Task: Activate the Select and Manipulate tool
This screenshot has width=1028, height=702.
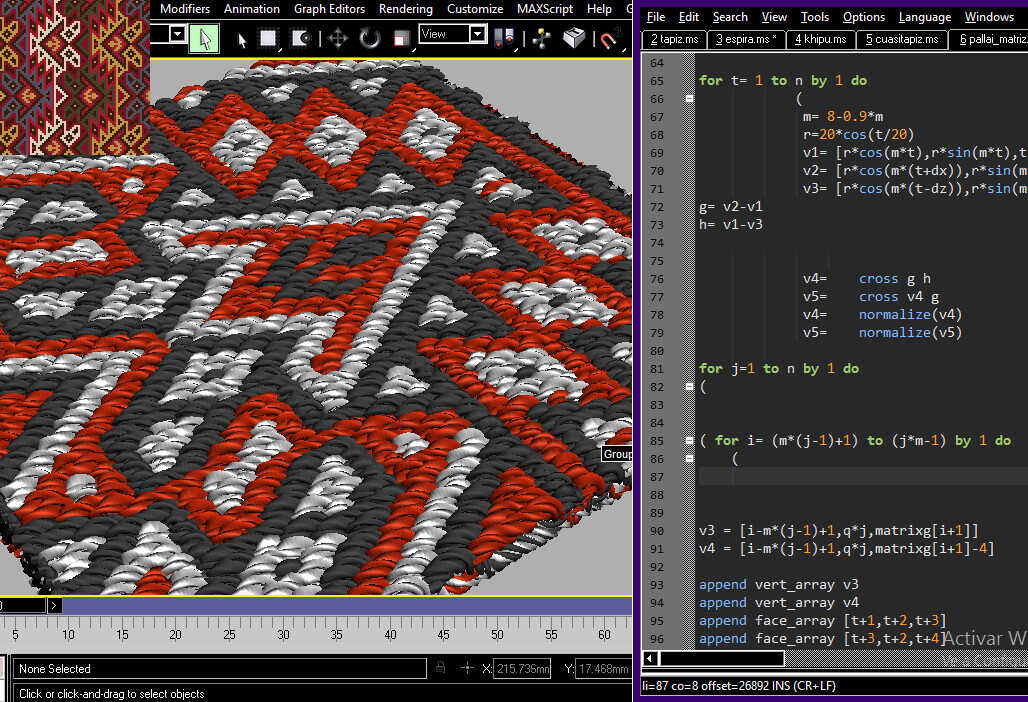Action: pyautogui.click(x=542, y=39)
